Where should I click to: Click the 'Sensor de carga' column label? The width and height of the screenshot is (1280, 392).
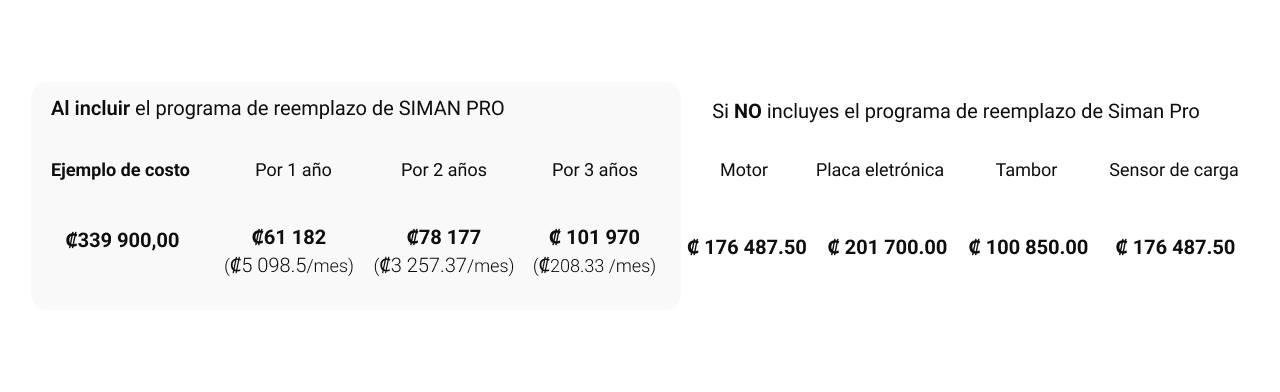click(1174, 170)
